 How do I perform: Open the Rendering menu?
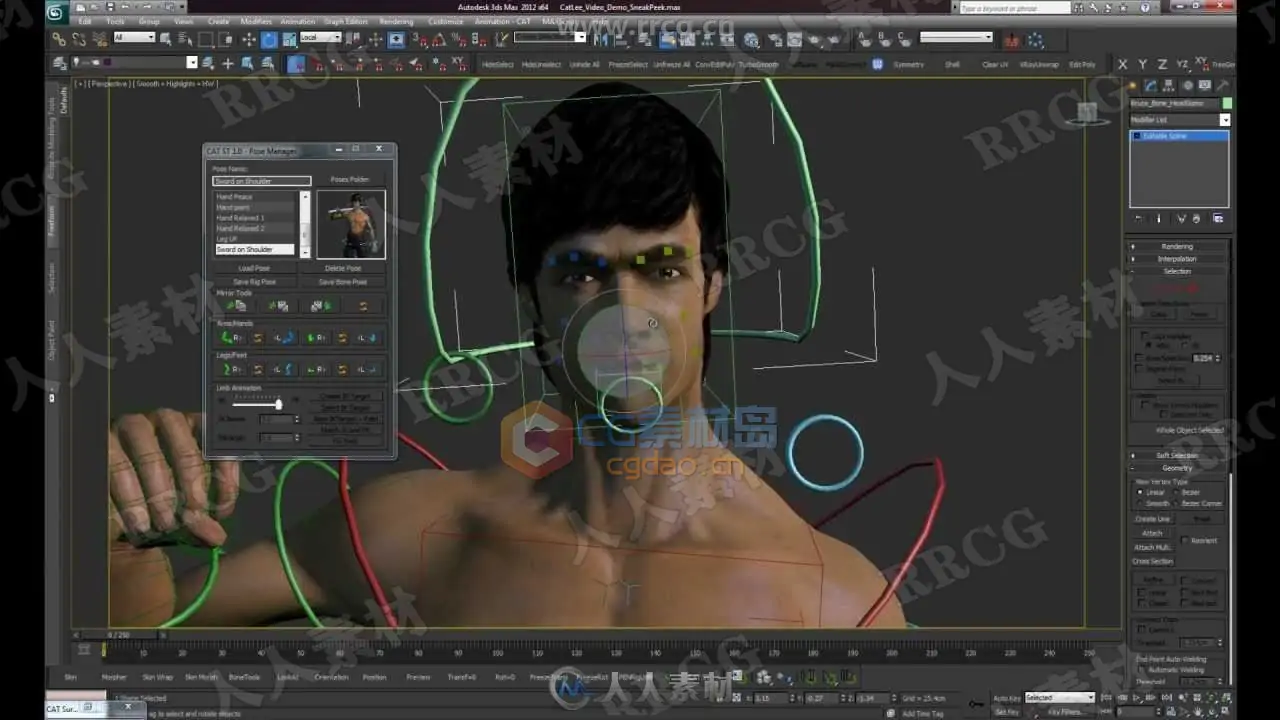(396, 21)
